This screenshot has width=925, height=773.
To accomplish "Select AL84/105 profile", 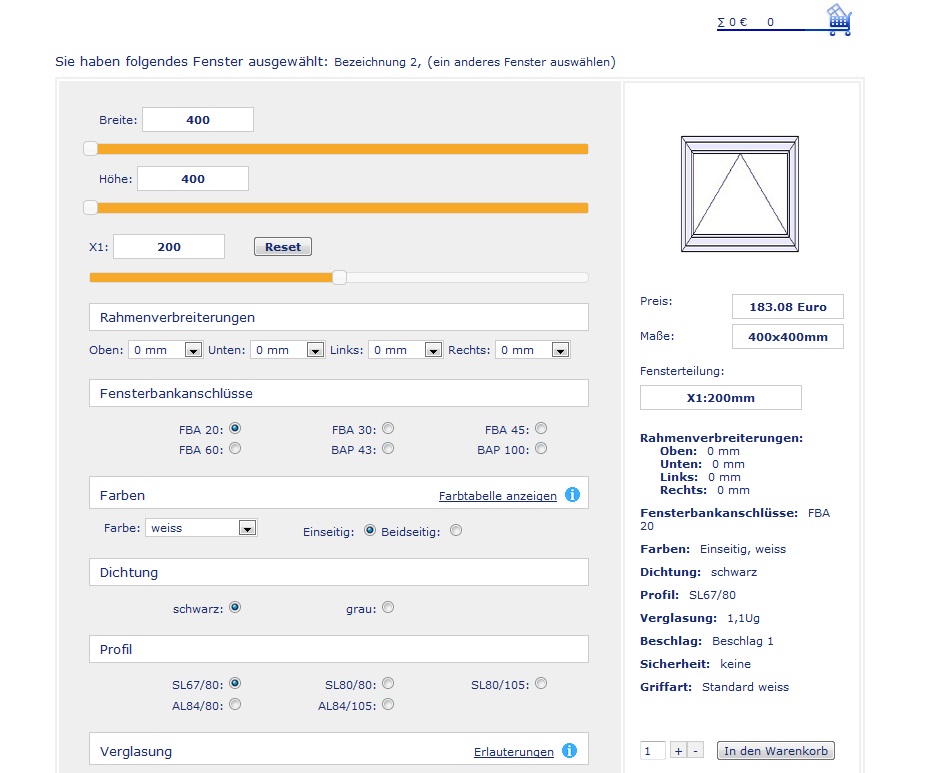I will [x=388, y=705].
